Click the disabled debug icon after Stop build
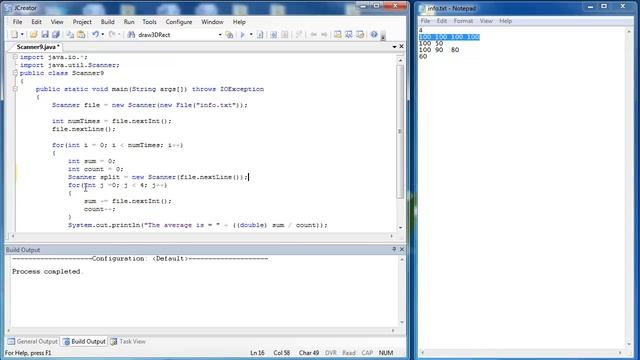The height and width of the screenshot is (360, 640). (x=299, y=35)
